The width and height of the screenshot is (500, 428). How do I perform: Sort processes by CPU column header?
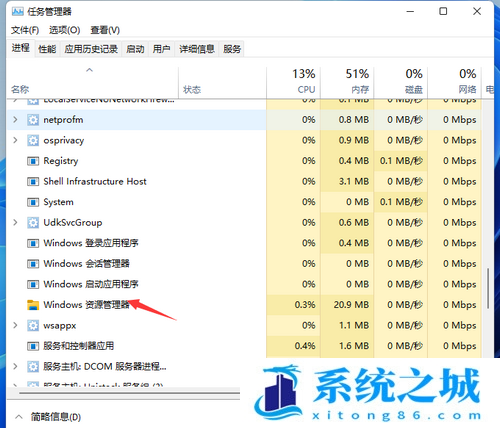pyautogui.click(x=293, y=81)
